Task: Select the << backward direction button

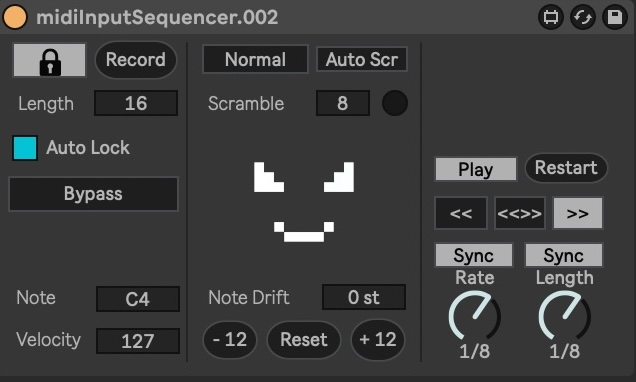Action: (461, 213)
